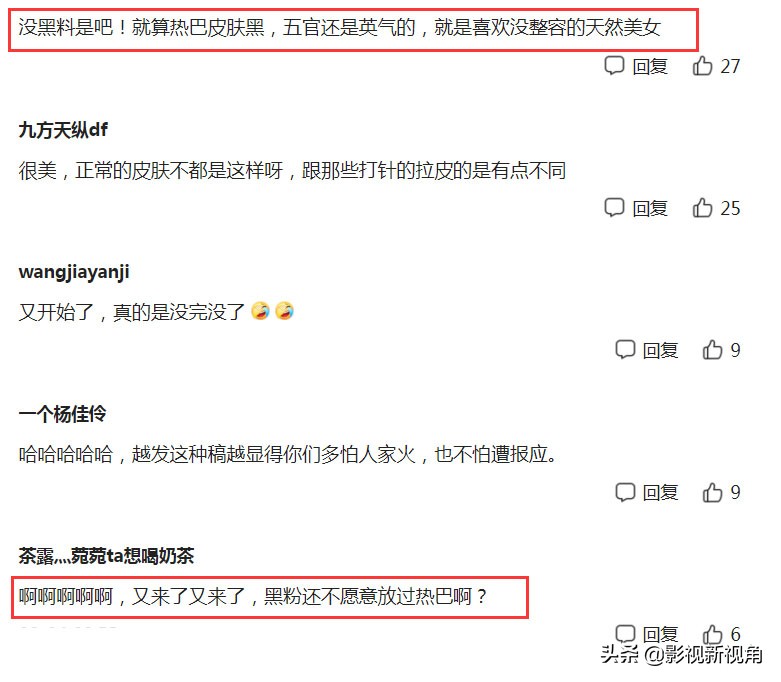Click the thumbs-up icon showing 27 likes
The width and height of the screenshot is (781, 682).
click(x=702, y=66)
